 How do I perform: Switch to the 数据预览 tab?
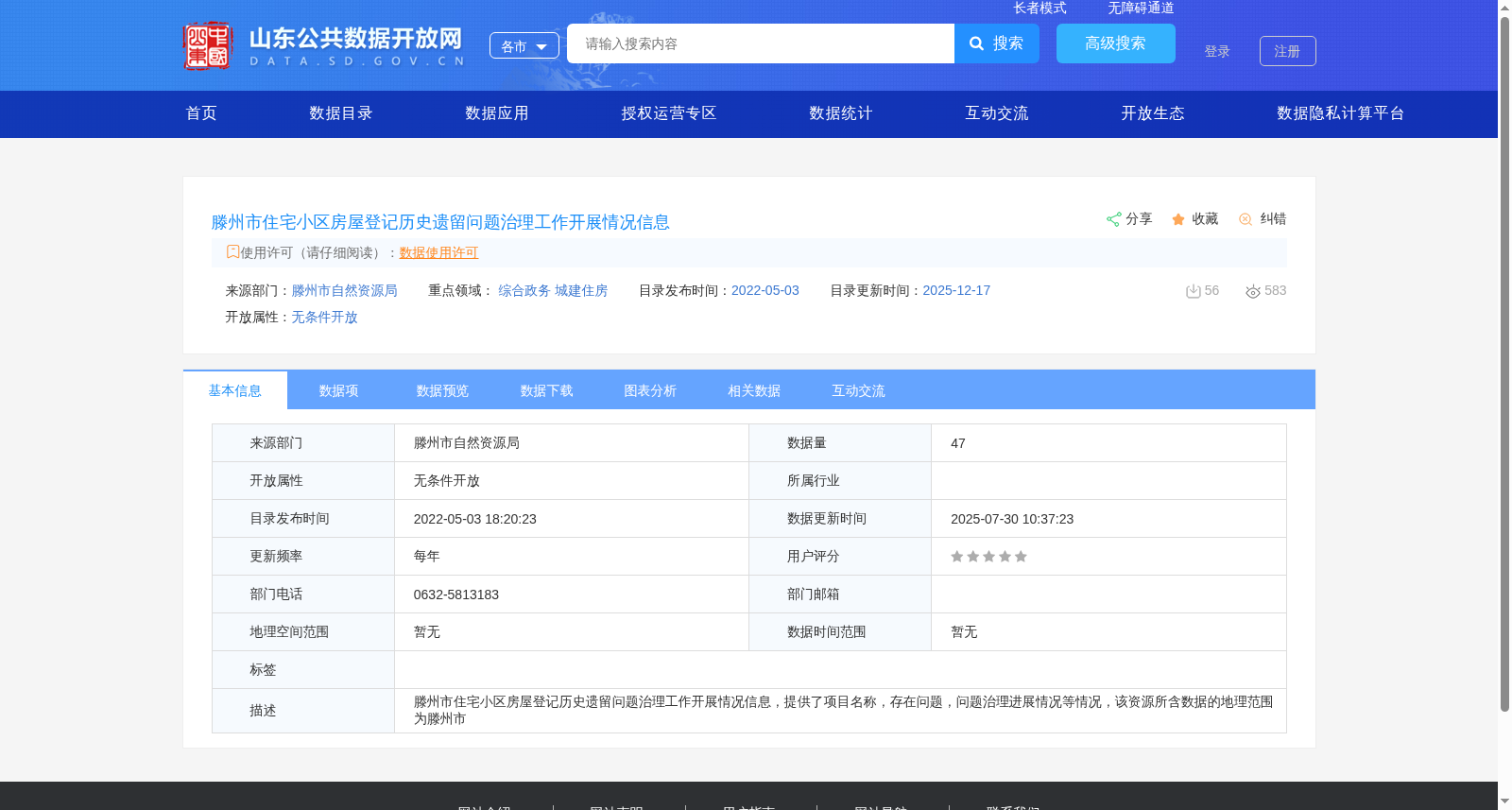[443, 390]
